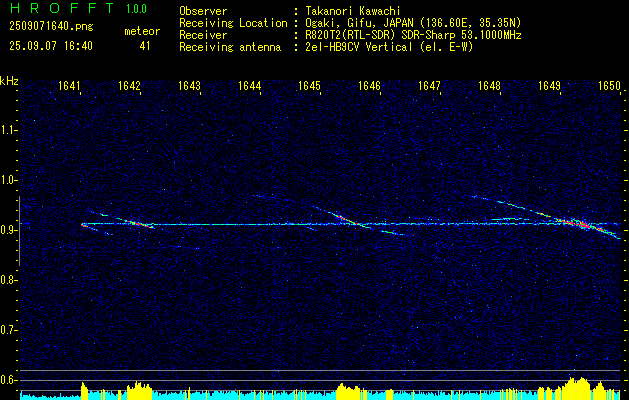The width and height of the screenshot is (629, 400).
Task: Click the Receiving antenna label
Action: [230, 47]
